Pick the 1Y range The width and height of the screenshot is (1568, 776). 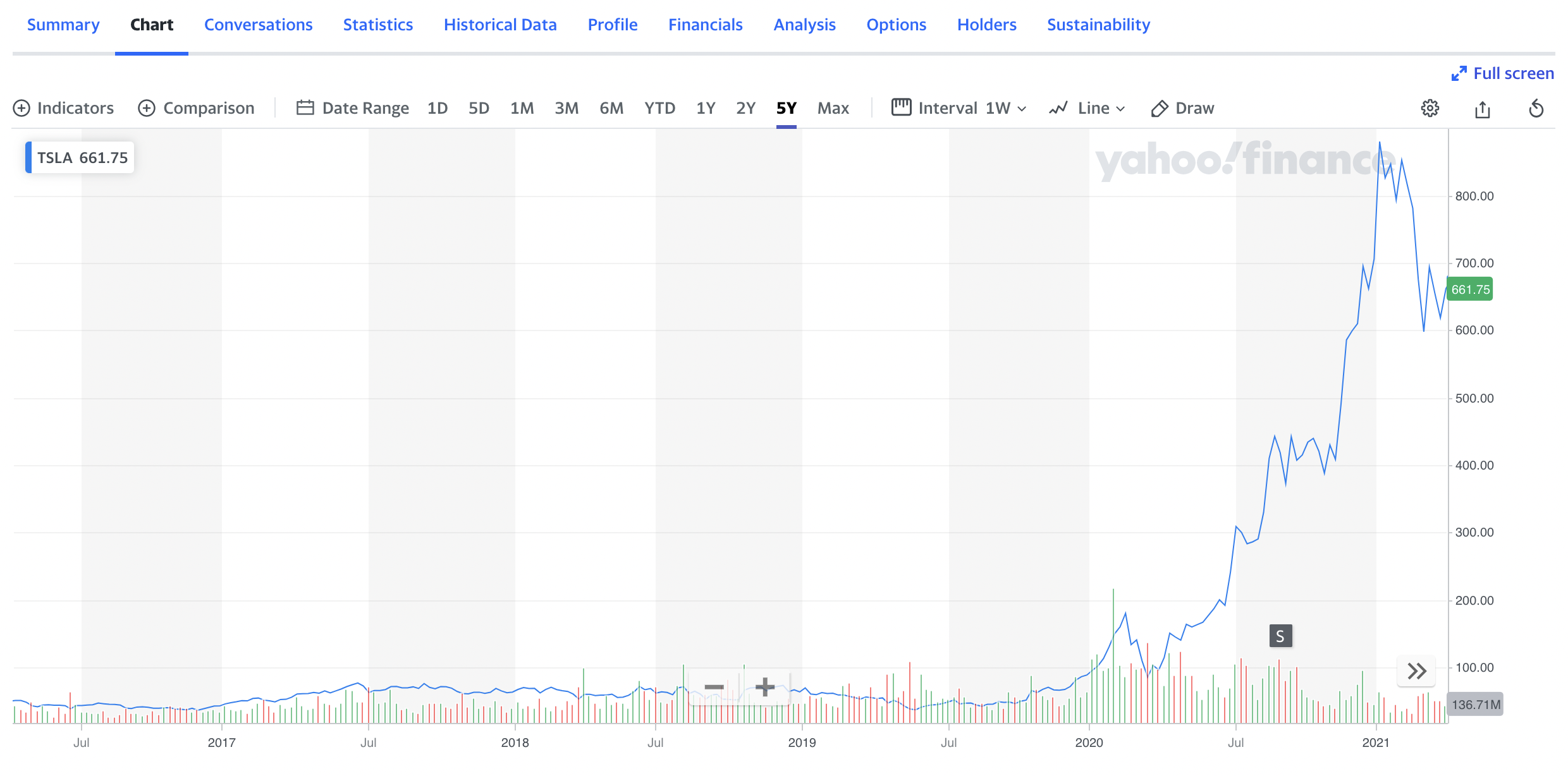(706, 108)
